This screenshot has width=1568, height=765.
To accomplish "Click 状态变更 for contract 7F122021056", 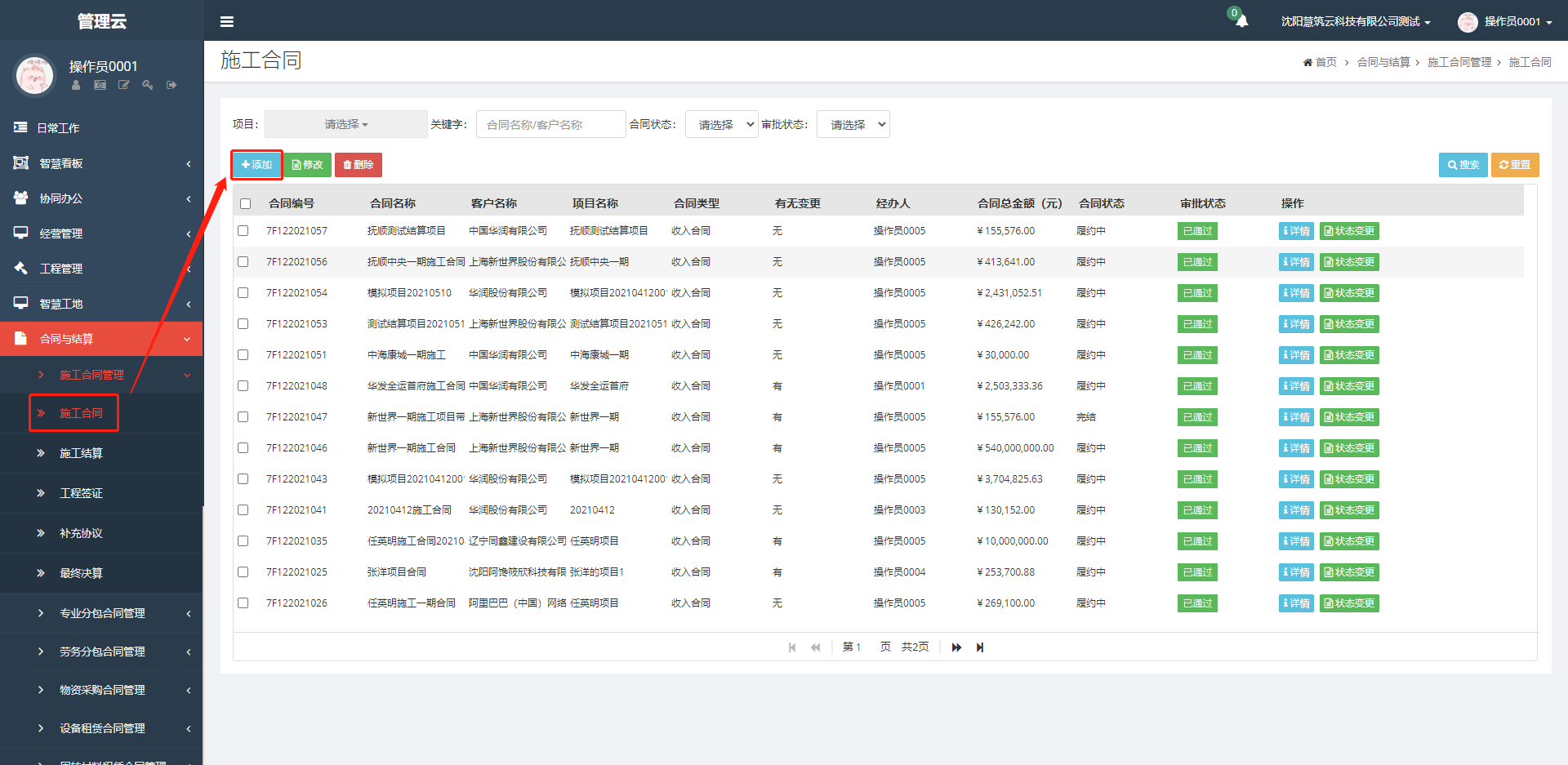I will 1349,262.
